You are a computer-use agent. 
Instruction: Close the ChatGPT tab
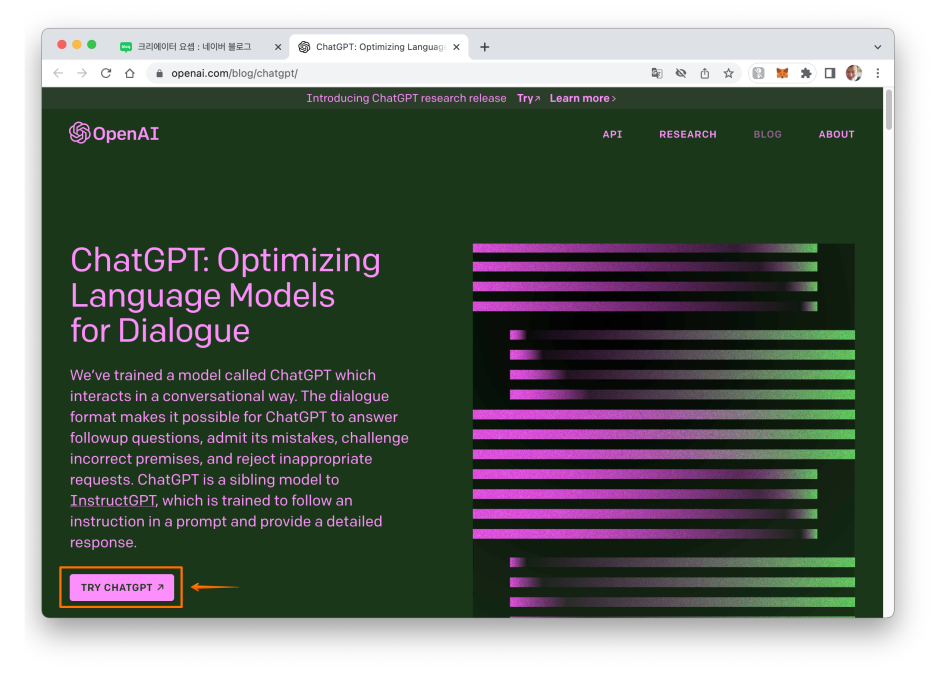click(x=456, y=47)
